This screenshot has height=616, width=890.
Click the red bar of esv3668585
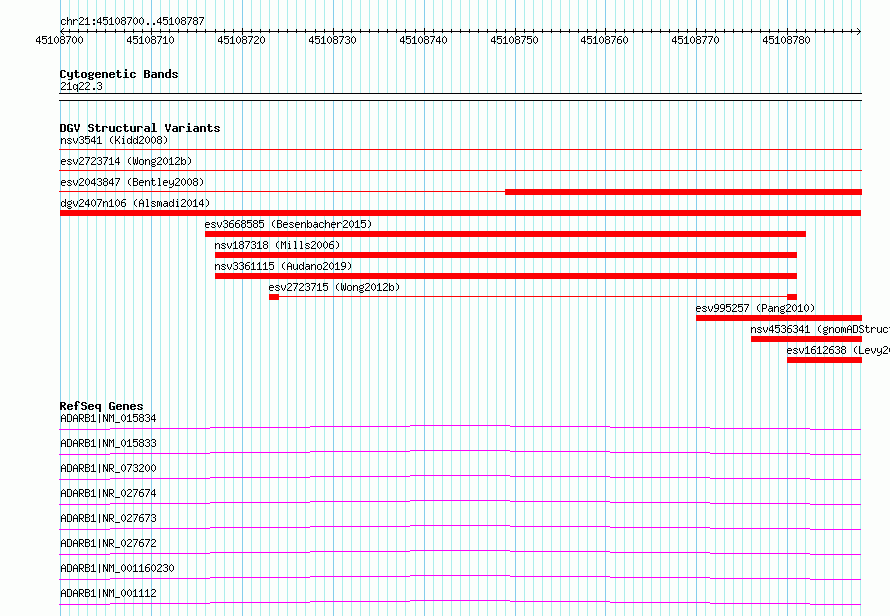505,234
